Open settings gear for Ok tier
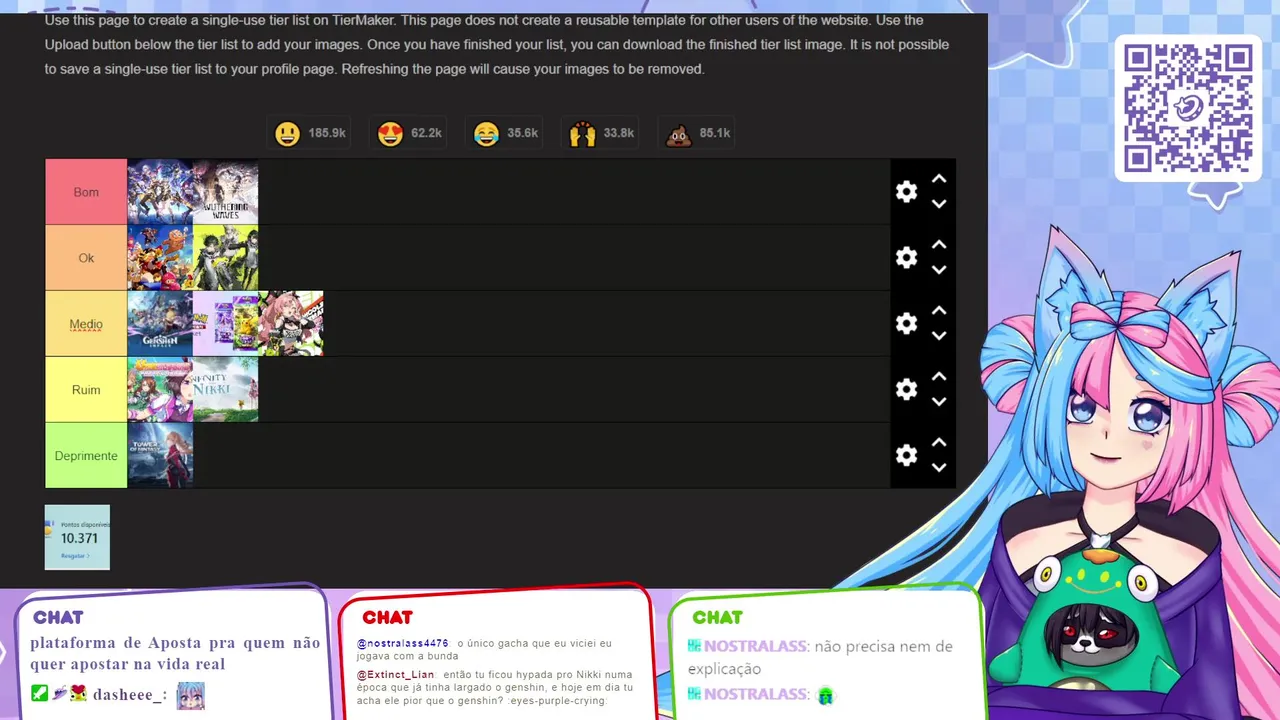The image size is (1280, 720). (x=906, y=258)
